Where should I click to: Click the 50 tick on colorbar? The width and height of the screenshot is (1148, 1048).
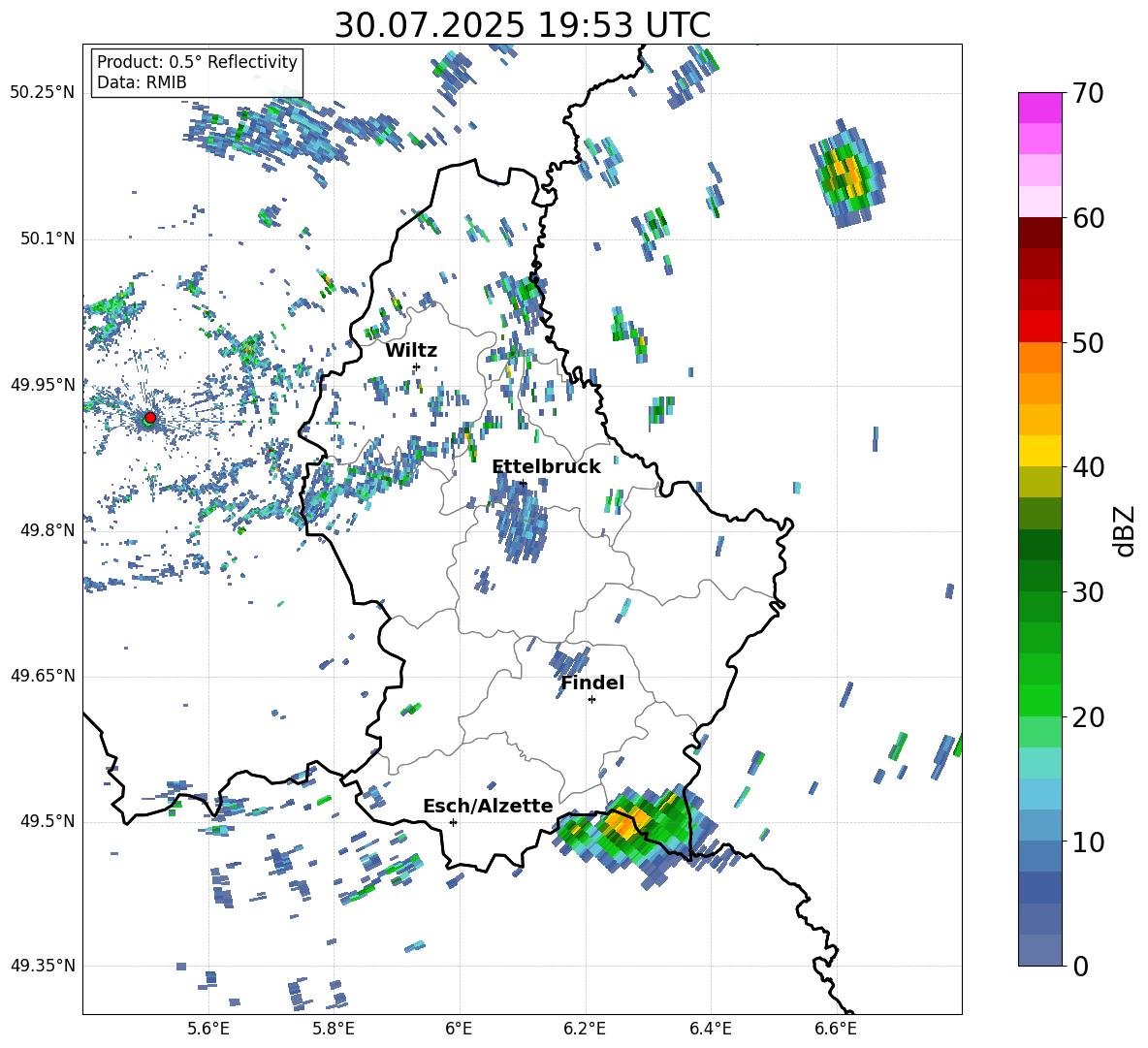pyautogui.click(x=1088, y=343)
